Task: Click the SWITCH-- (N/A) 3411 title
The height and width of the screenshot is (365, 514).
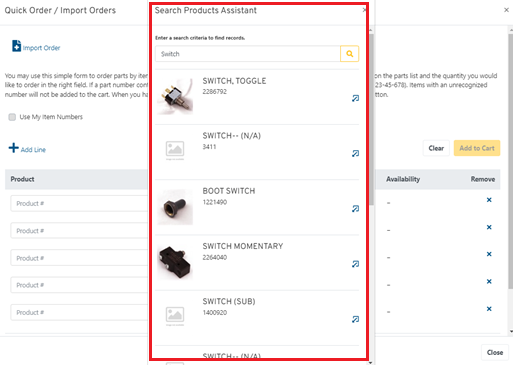Action: pos(231,136)
